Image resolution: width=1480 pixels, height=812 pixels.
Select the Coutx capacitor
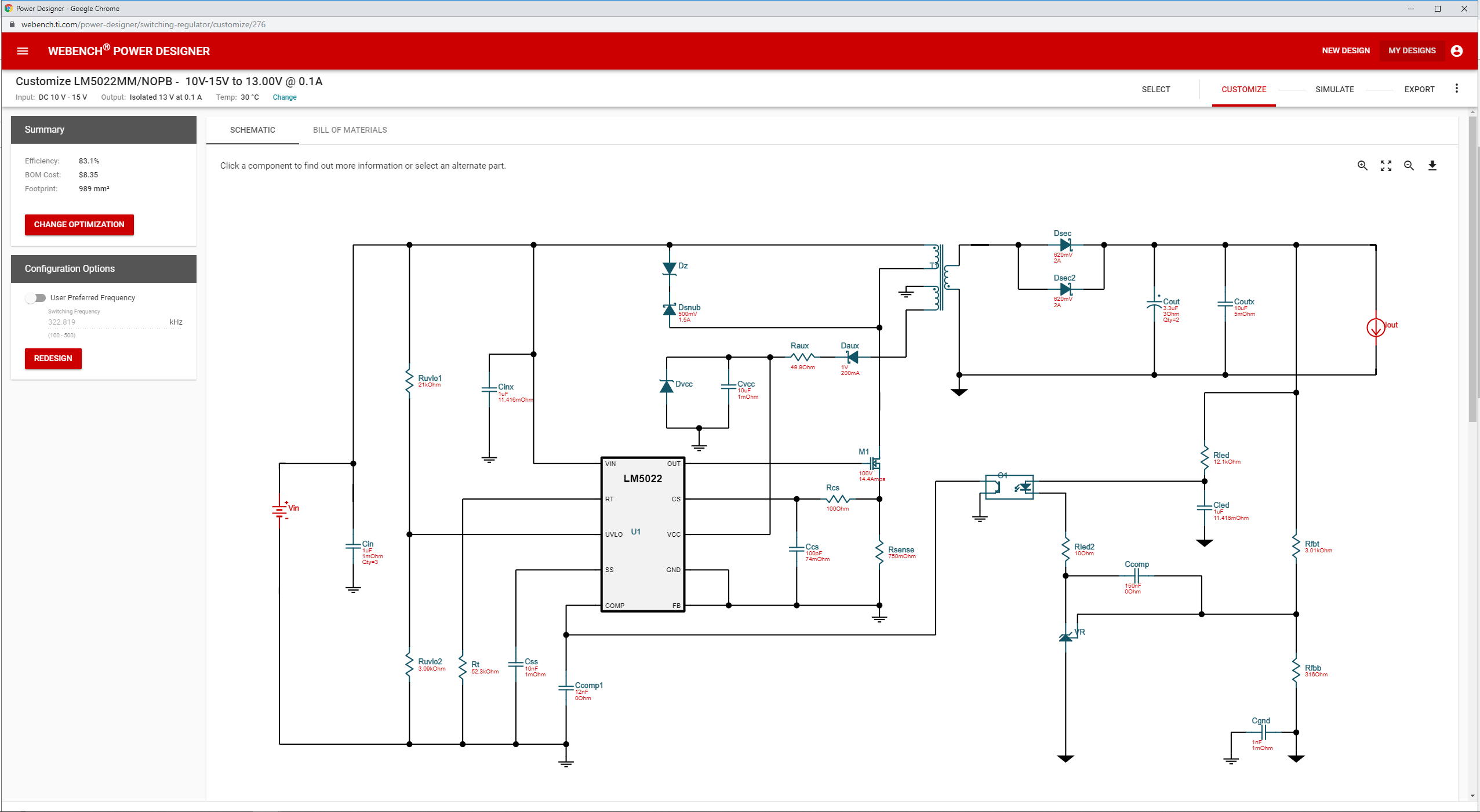(x=1226, y=304)
